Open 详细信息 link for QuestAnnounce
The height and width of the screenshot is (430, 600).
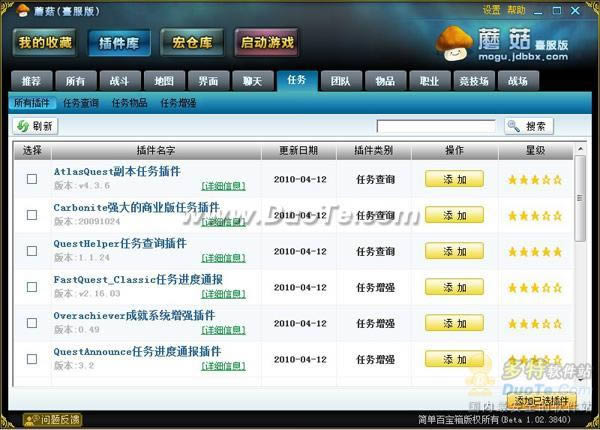223,366
